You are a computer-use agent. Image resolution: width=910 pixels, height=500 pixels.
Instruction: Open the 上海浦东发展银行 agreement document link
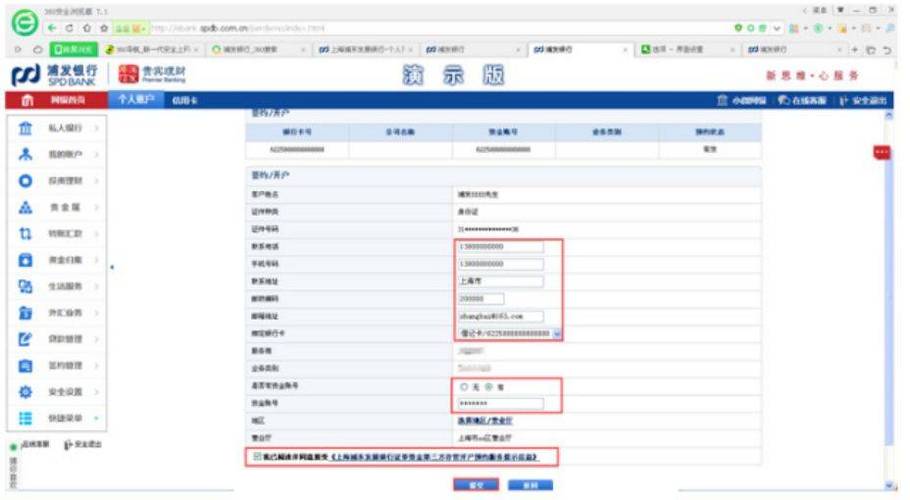click(x=435, y=457)
